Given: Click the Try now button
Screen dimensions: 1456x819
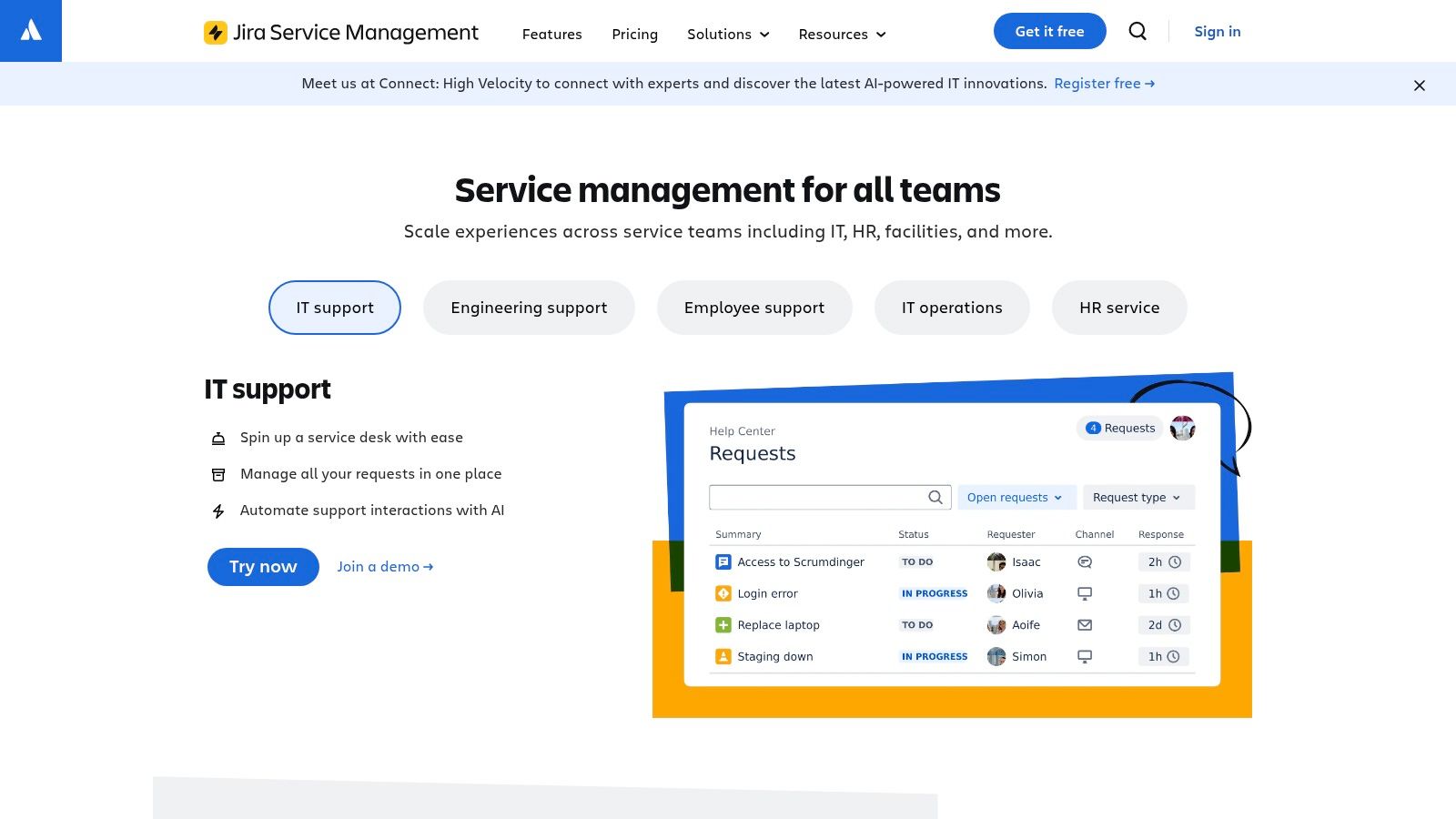Looking at the screenshot, I should click(263, 567).
